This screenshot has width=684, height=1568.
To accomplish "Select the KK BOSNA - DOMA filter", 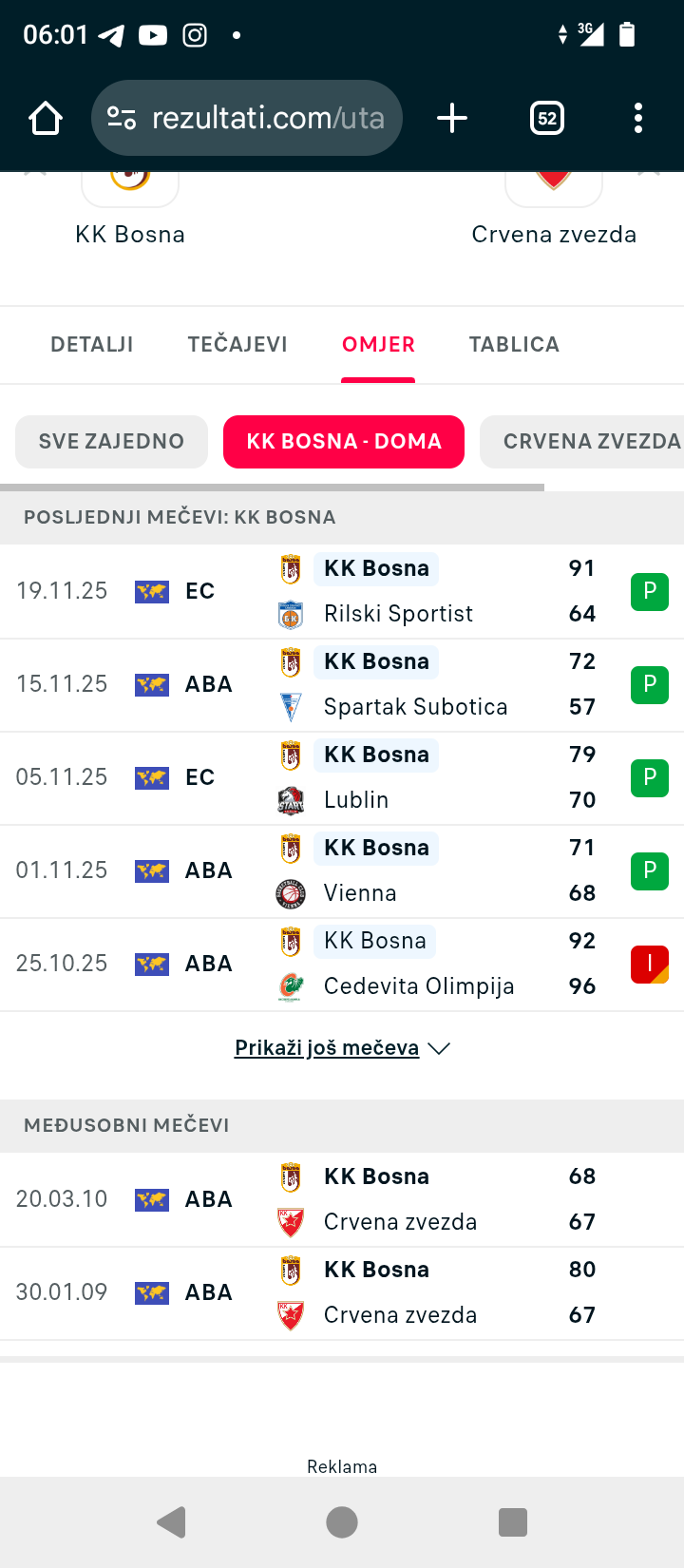I will (344, 442).
